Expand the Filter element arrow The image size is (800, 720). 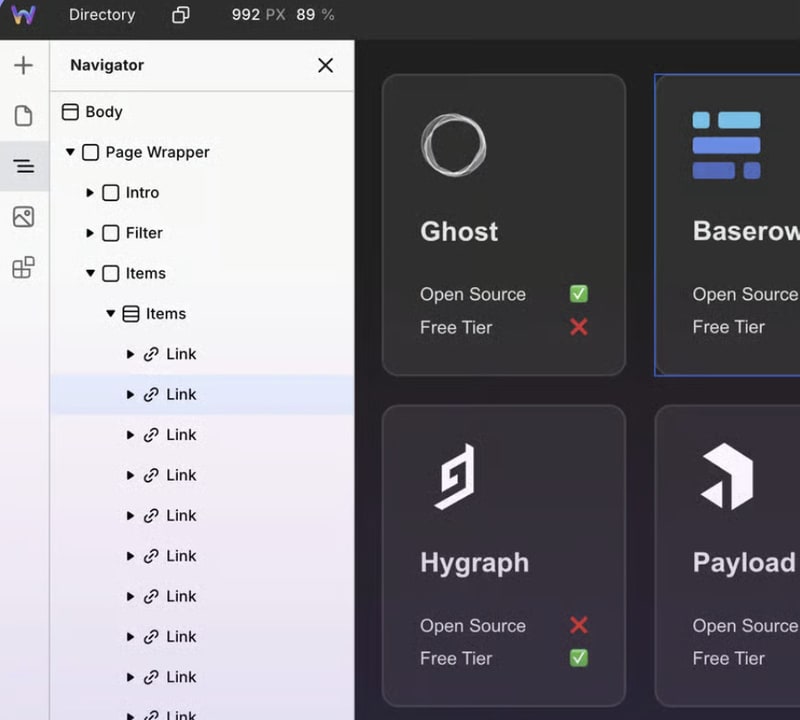coord(90,233)
